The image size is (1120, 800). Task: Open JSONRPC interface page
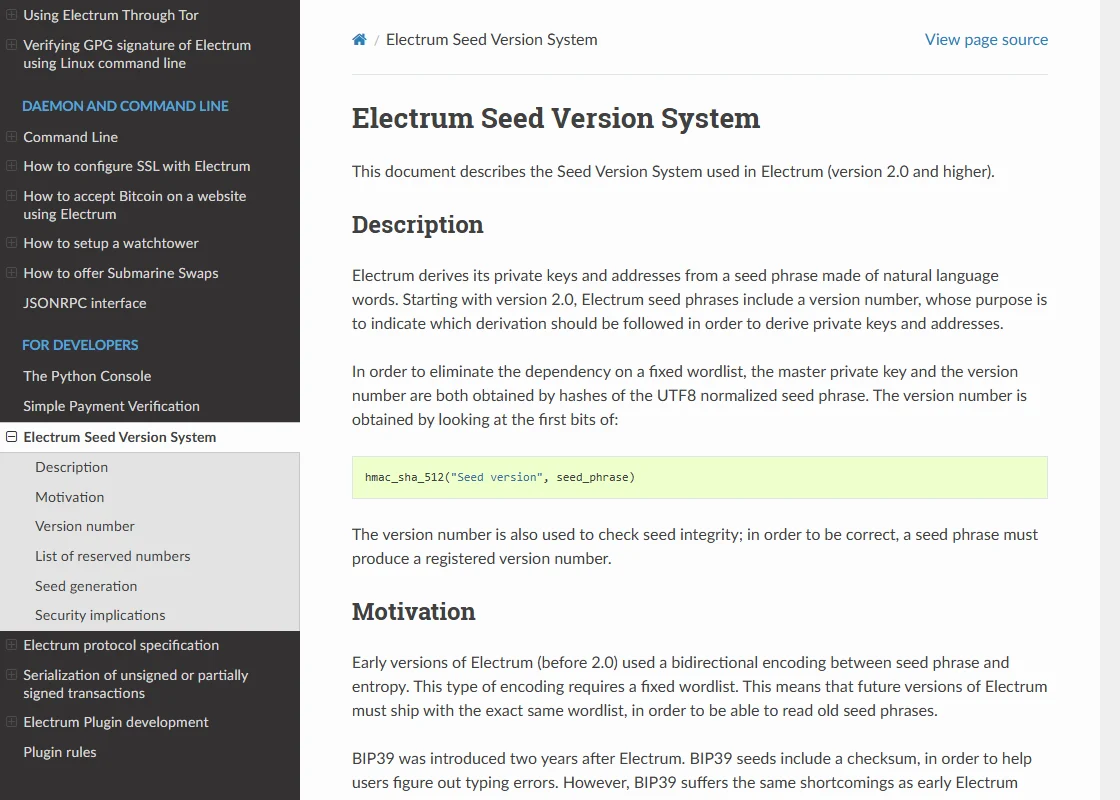[84, 303]
